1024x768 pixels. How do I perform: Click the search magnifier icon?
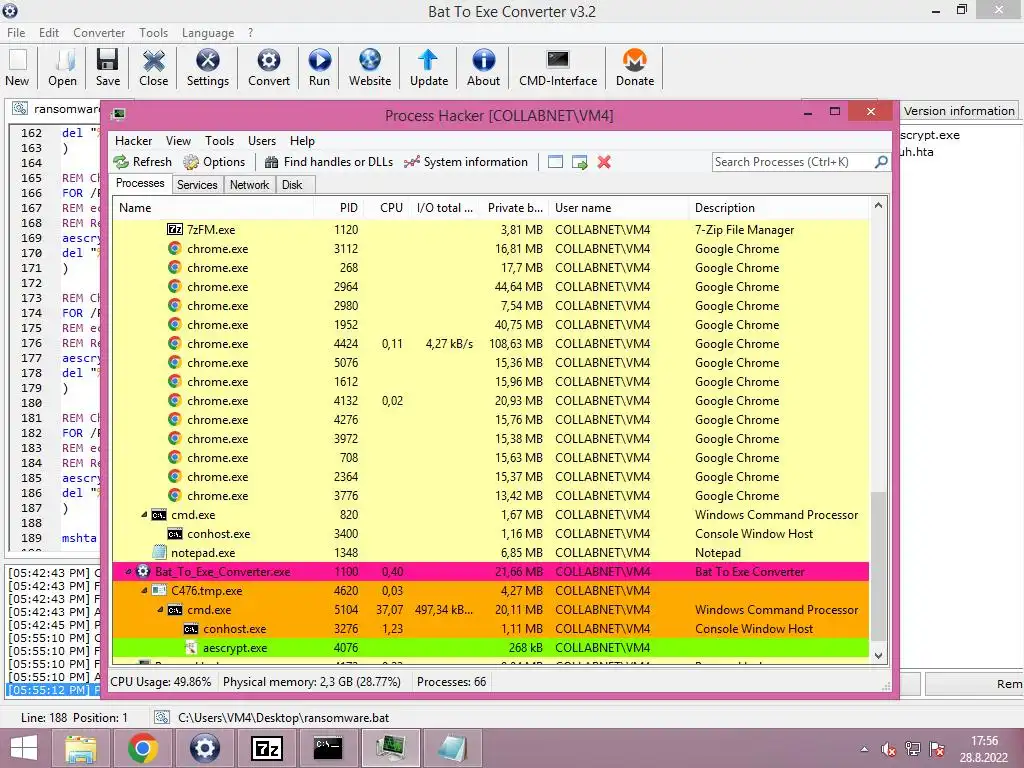point(881,161)
